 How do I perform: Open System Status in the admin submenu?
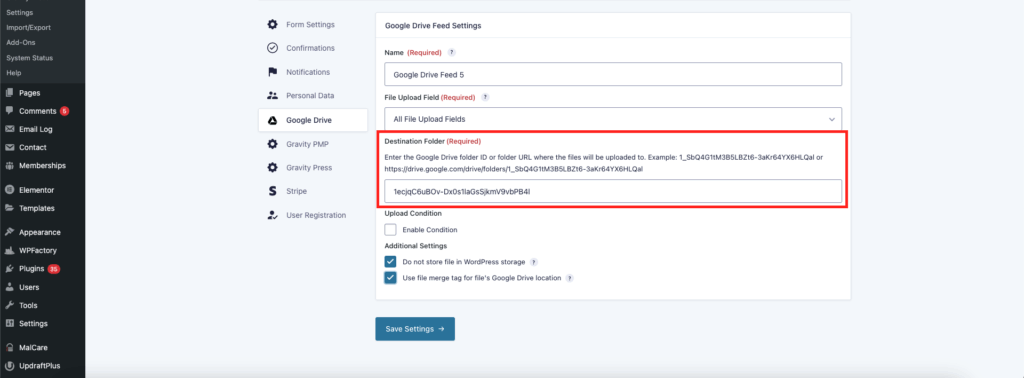click(x=29, y=57)
